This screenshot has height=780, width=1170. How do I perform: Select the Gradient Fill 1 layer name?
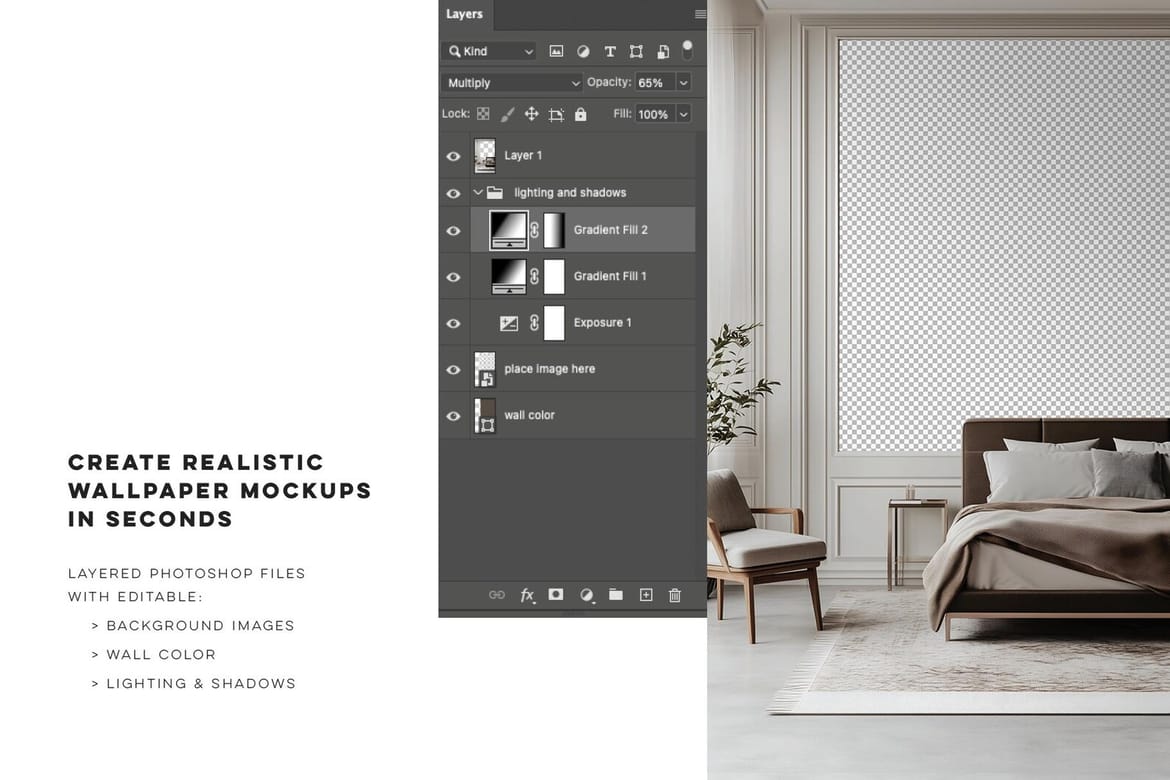tap(610, 276)
